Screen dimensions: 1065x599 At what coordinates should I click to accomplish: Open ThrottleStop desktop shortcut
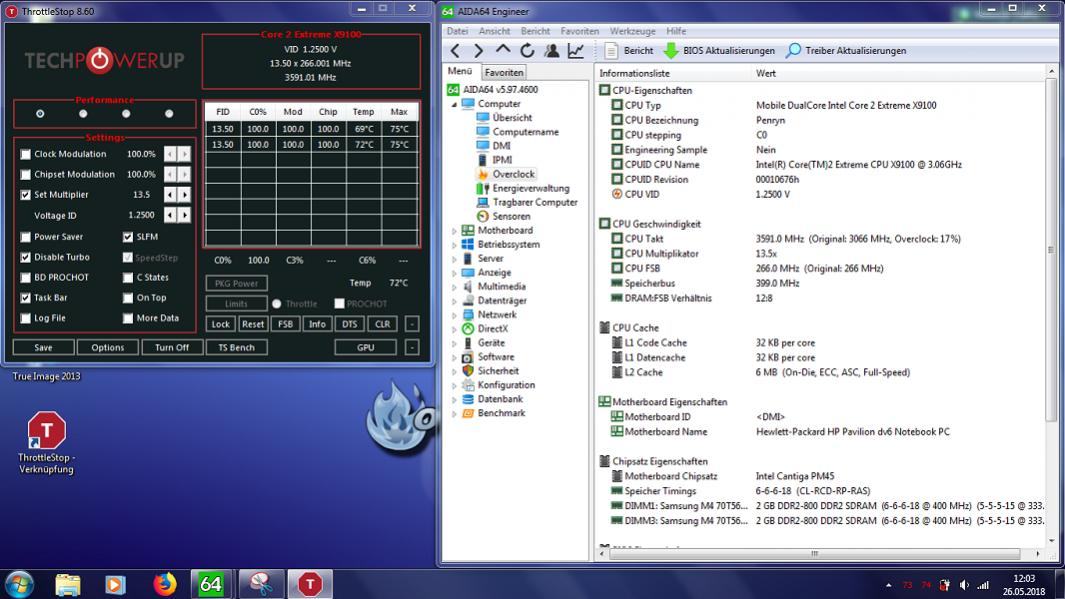[46, 442]
